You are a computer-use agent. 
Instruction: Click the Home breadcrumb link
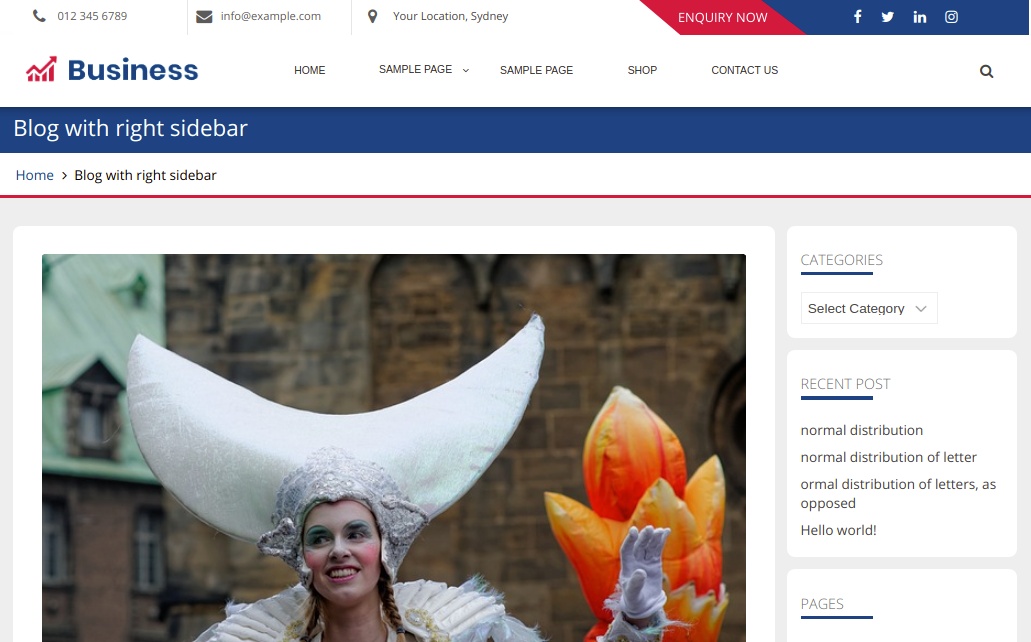click(35, 175)
